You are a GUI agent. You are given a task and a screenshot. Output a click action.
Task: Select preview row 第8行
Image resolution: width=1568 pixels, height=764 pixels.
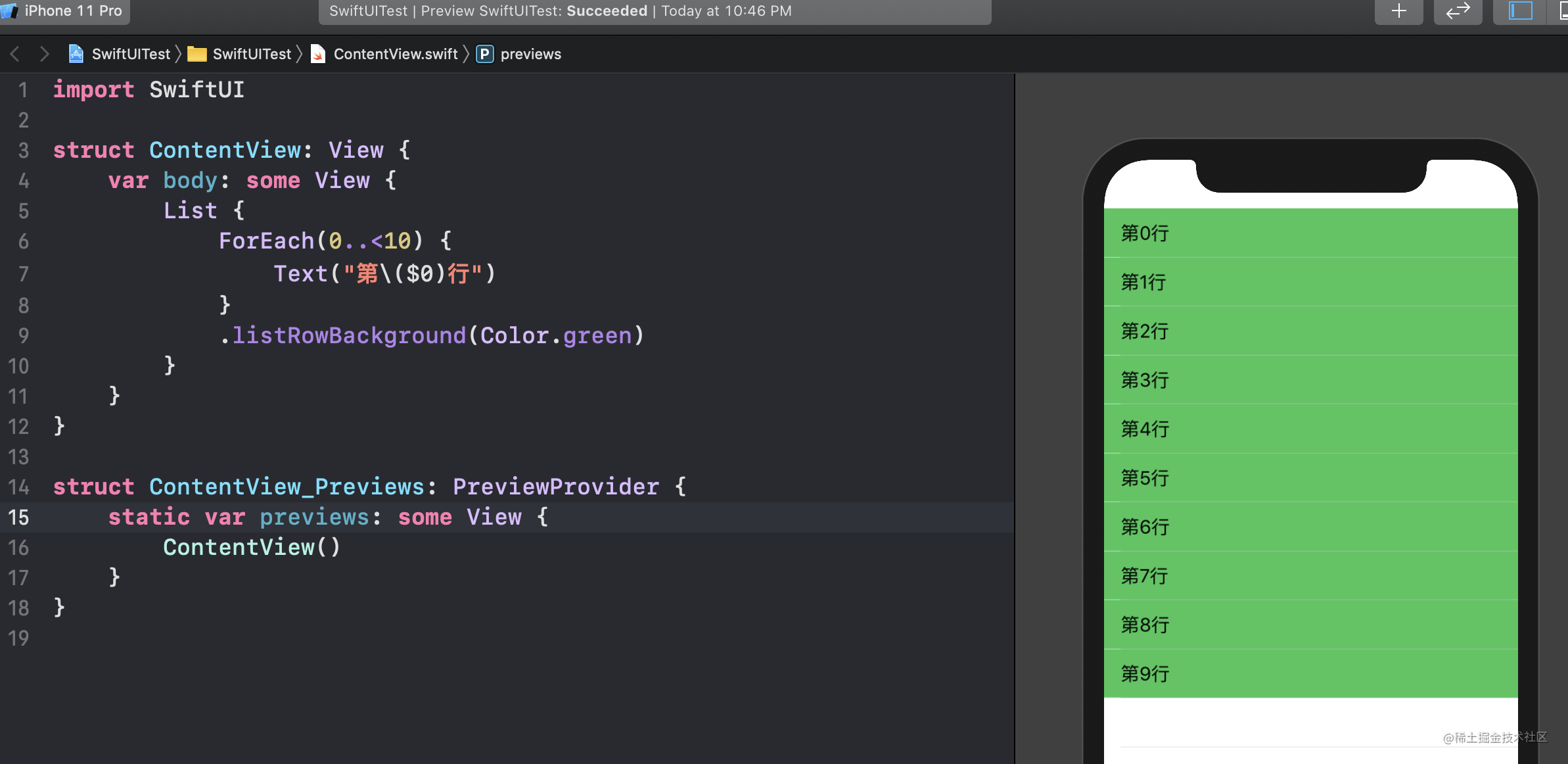1311,625
